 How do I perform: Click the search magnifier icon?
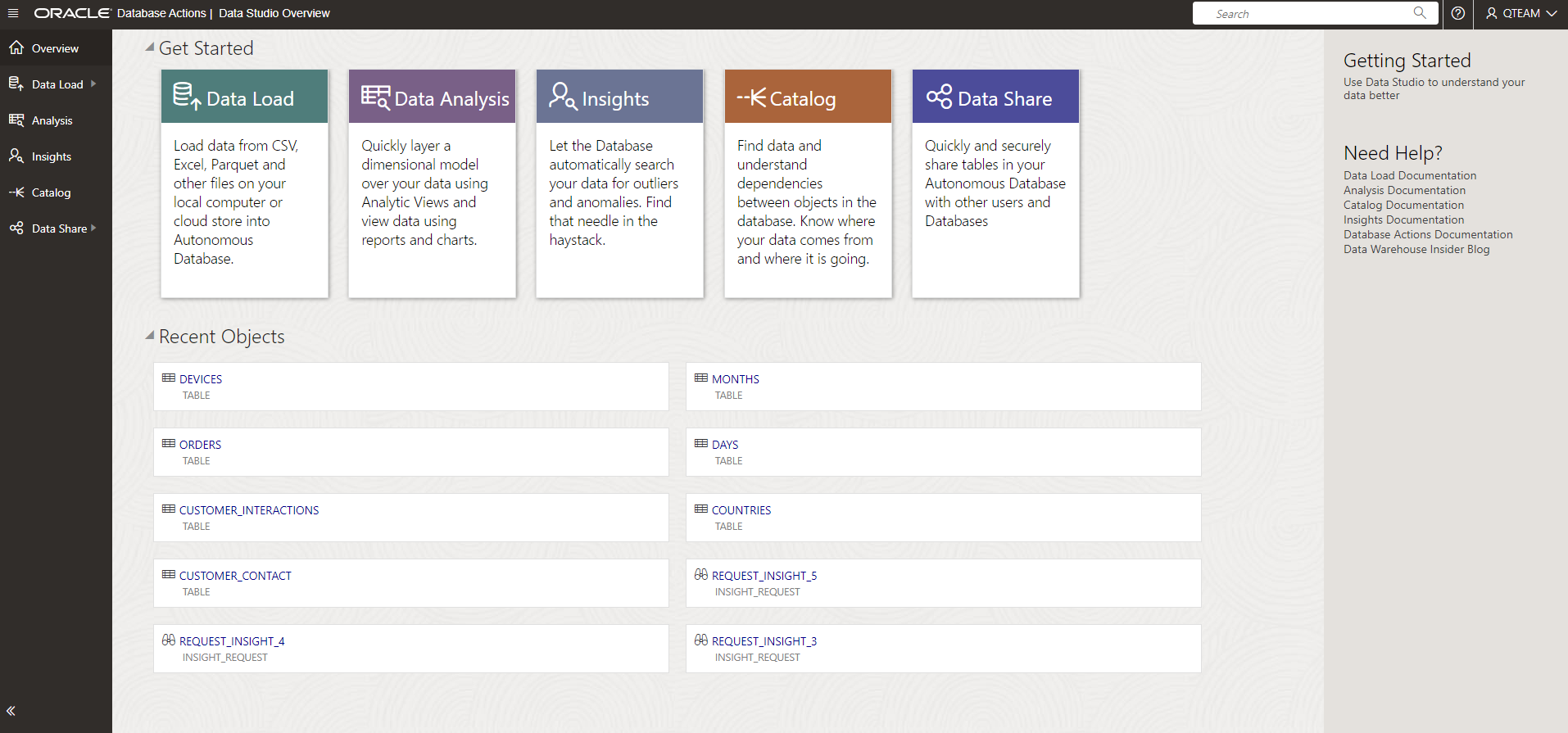[1420, 12]
